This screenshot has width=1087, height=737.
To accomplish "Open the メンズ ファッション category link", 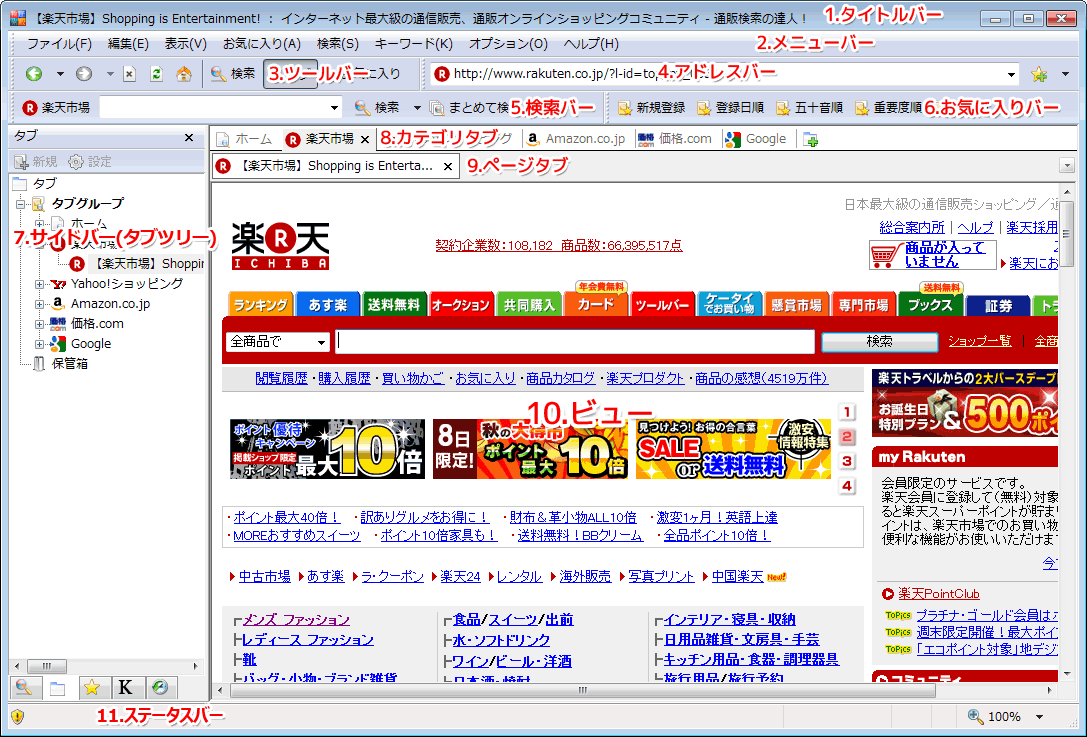I will pyautogui.click(x=296, y=620).
